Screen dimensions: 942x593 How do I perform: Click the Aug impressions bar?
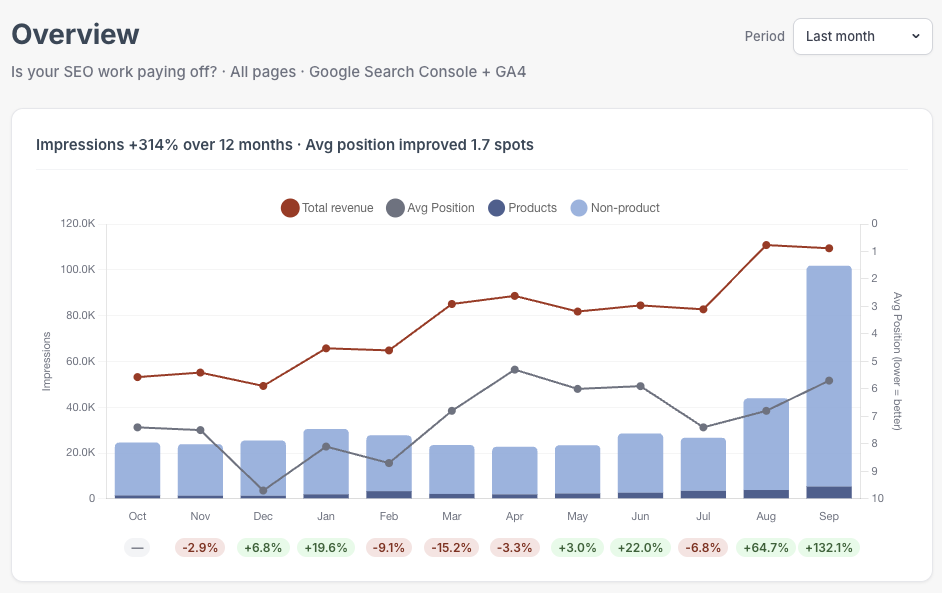766,448
